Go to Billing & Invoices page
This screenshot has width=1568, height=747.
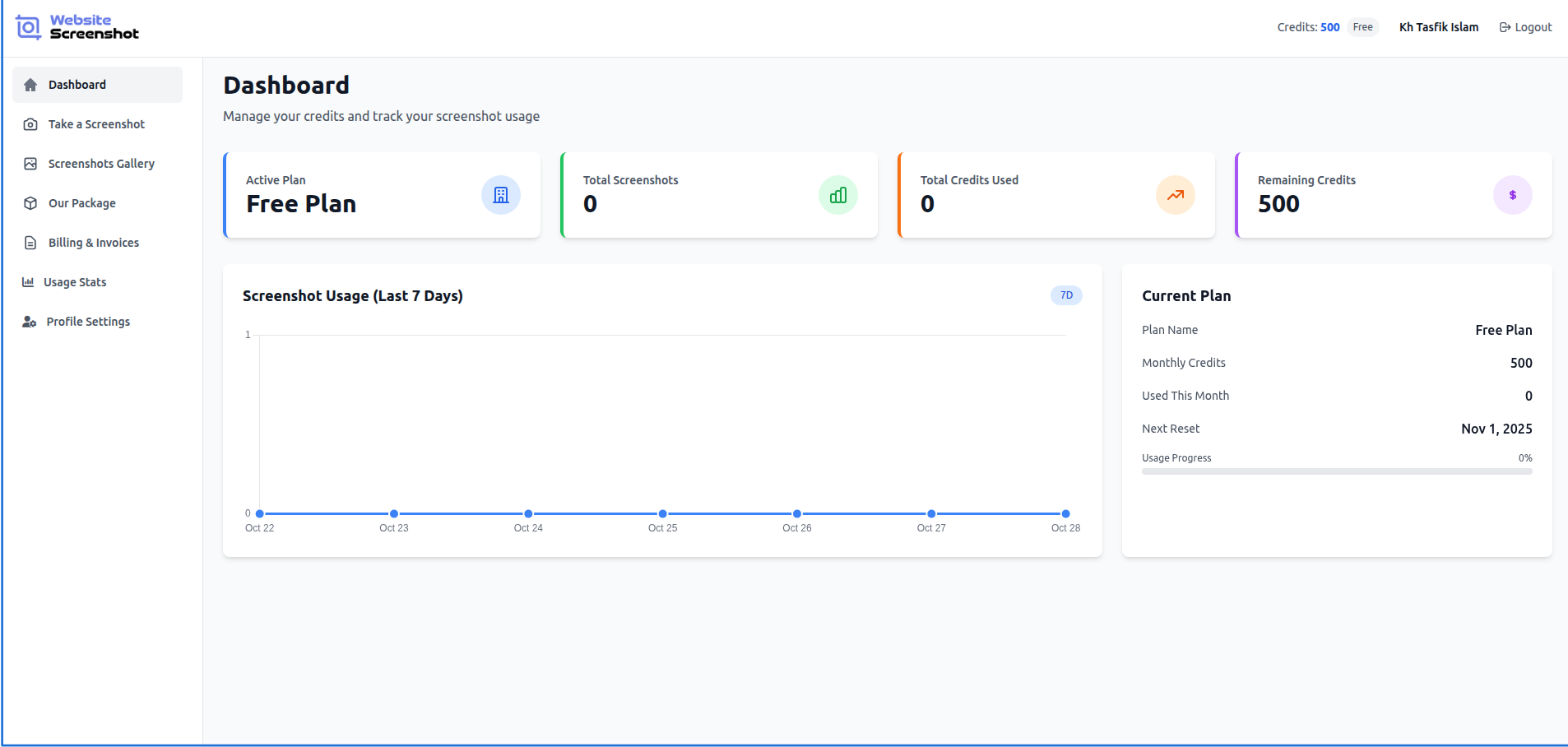(x=93, y=243)
